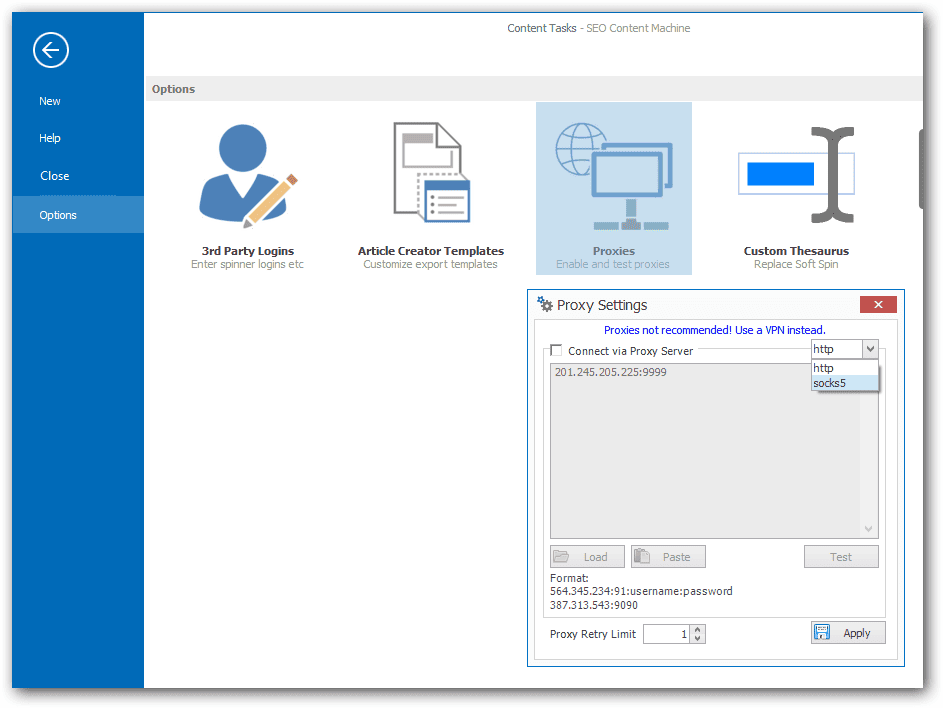This screenshot has width=943, height=708.
Task: Select the Help menu item
Action: (x=50, y=138)
